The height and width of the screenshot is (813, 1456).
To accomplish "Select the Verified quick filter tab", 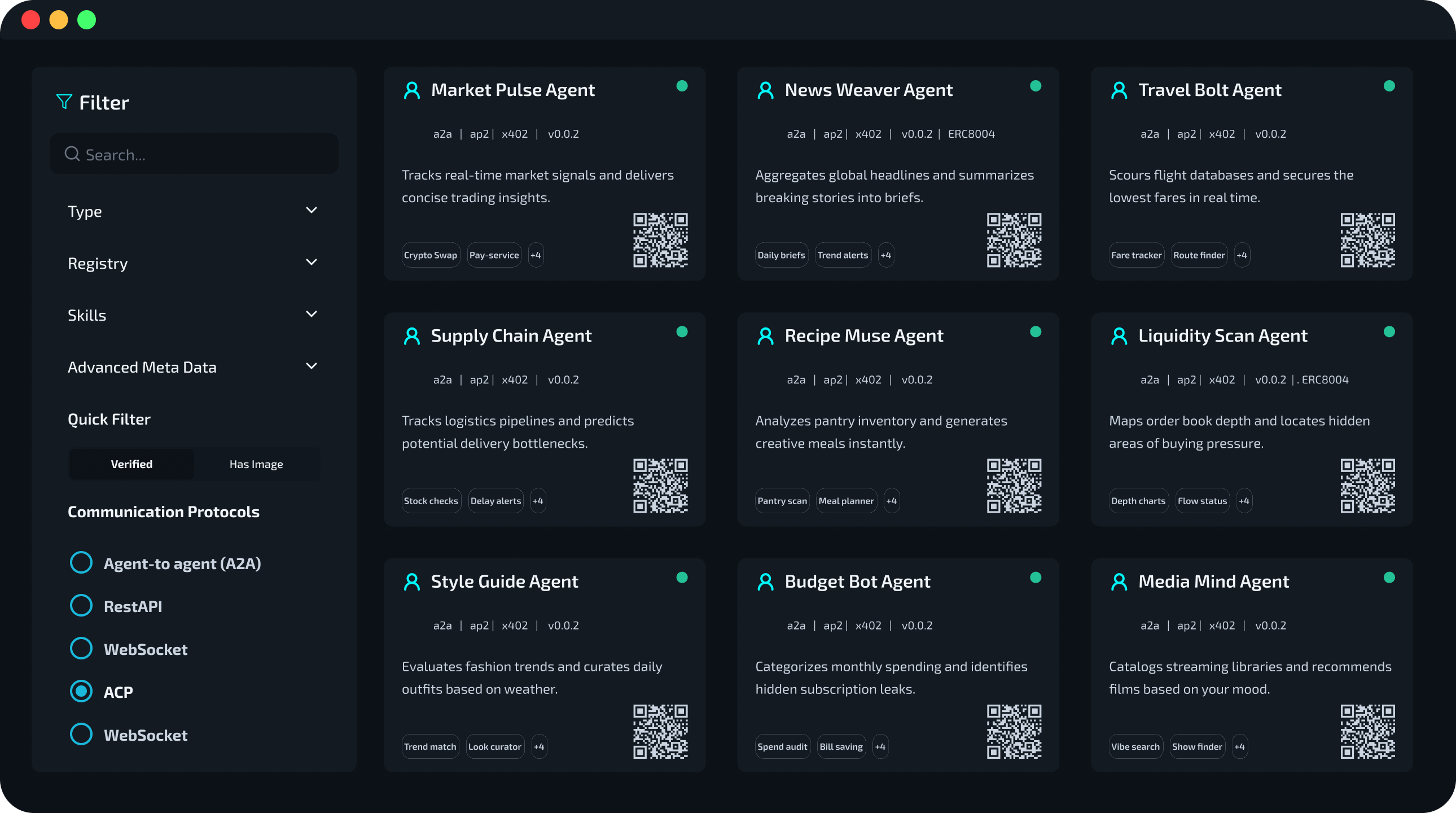I will (x=131, y=464).
